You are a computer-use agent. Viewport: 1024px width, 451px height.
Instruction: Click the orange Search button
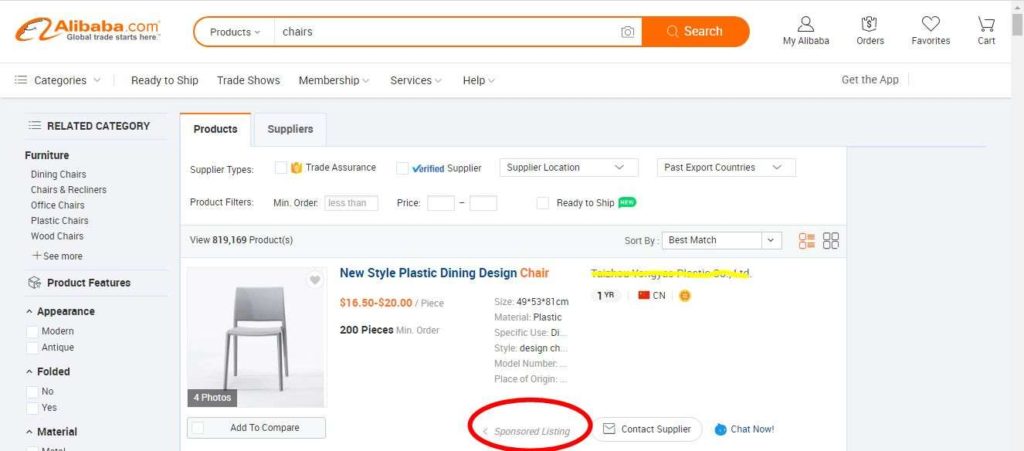695,31
